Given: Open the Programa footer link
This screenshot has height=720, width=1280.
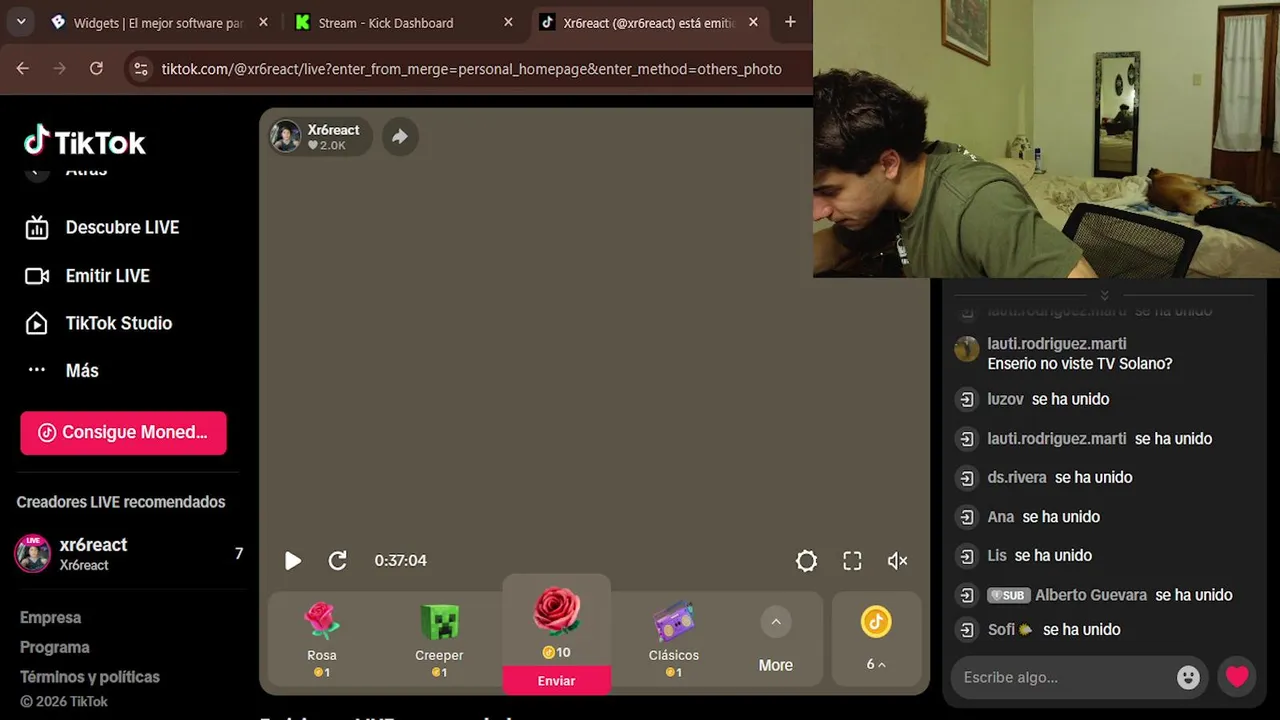Looking at the screenshot, I should (55, 647).
